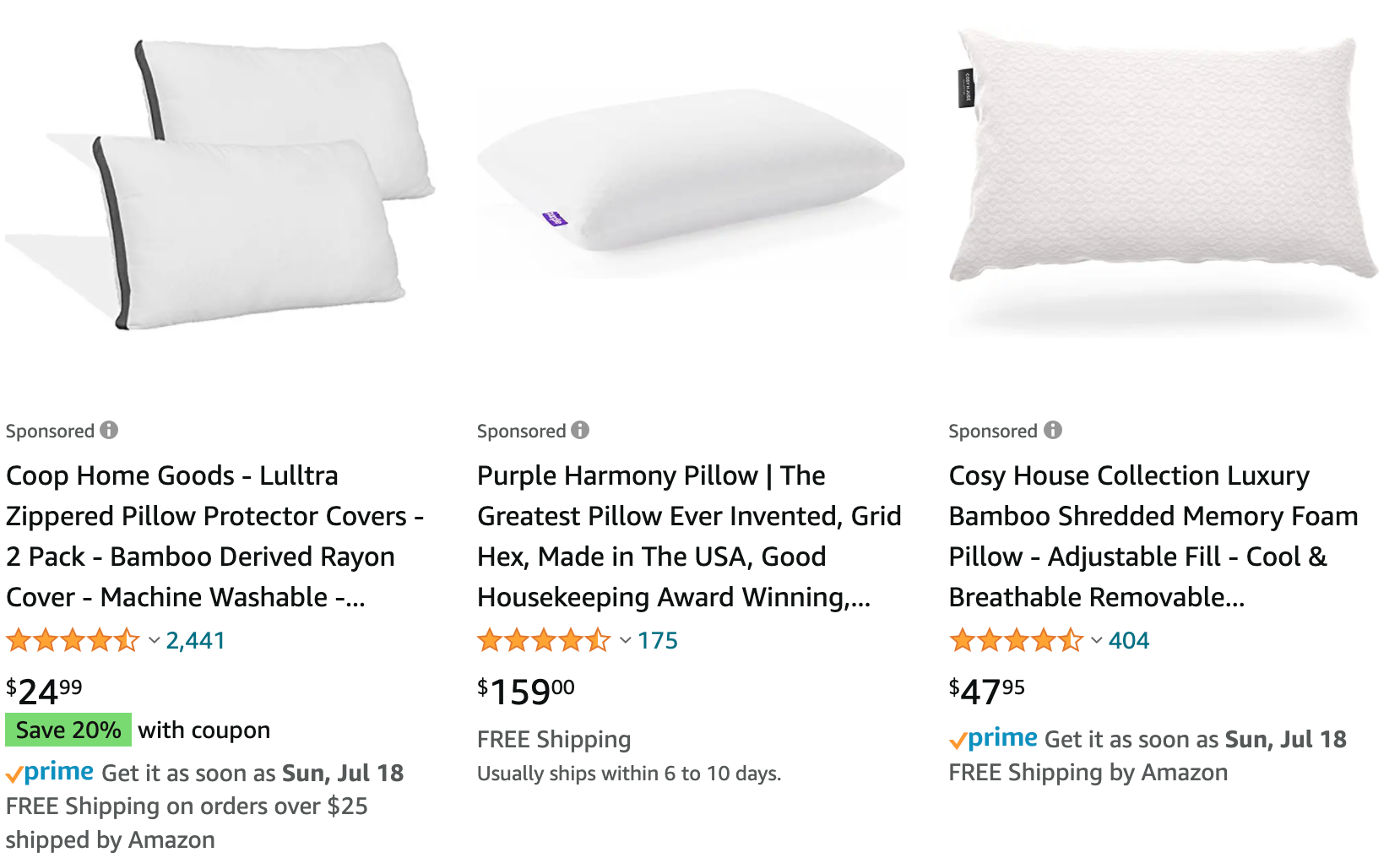
Task: View the 2,441 customer reviews
Action: (196, 640)
